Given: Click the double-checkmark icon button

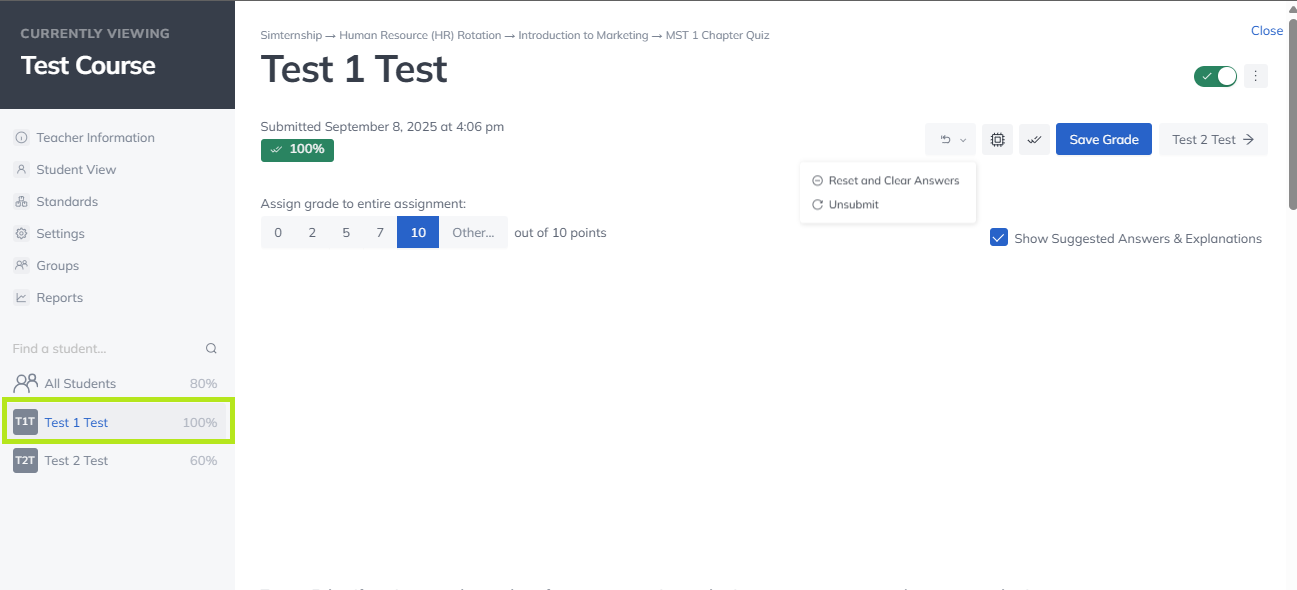Looking at the screenshot, I should (1035, 140).
